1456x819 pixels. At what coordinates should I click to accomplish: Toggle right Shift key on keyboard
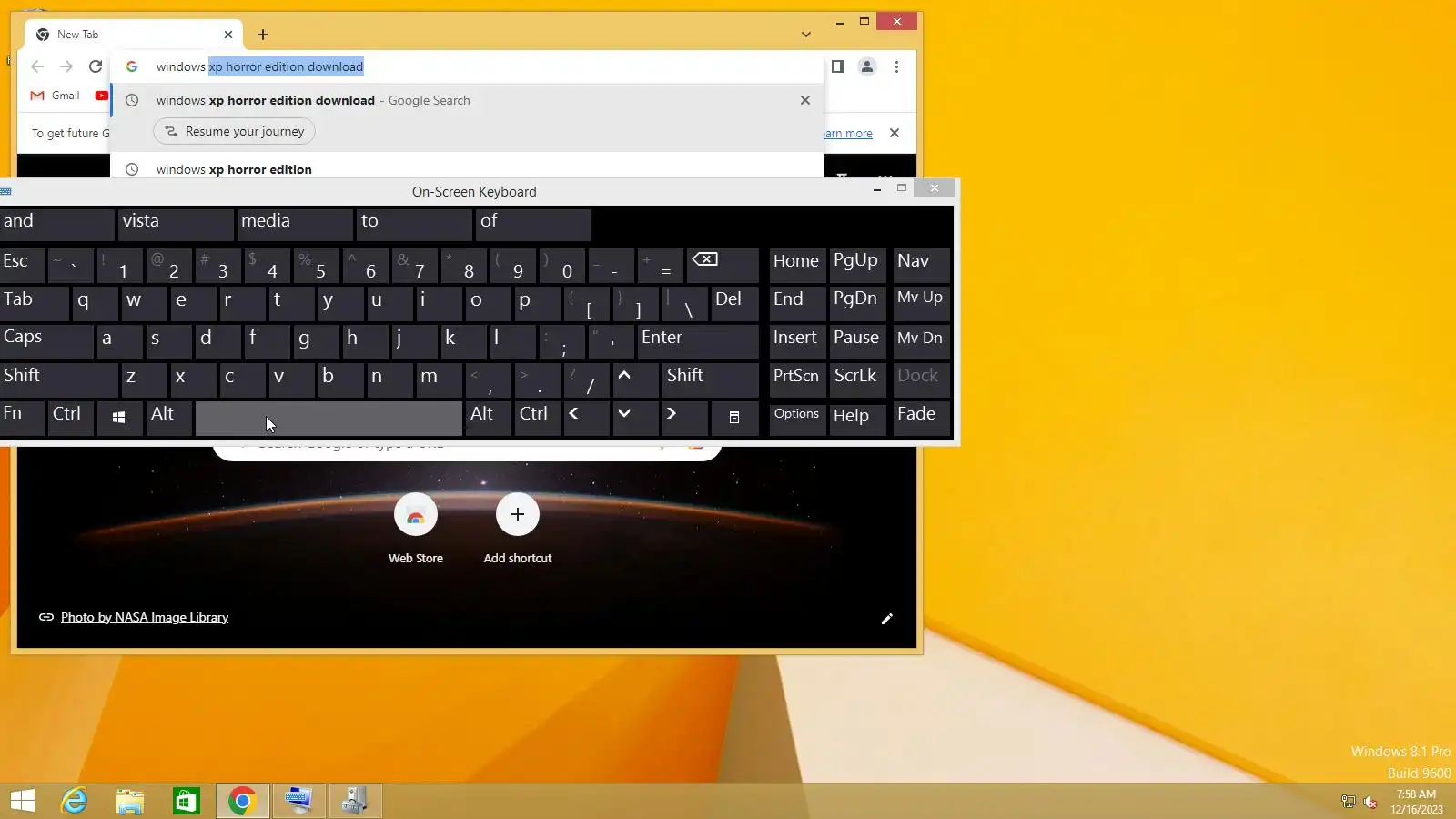tap(710, 379)
